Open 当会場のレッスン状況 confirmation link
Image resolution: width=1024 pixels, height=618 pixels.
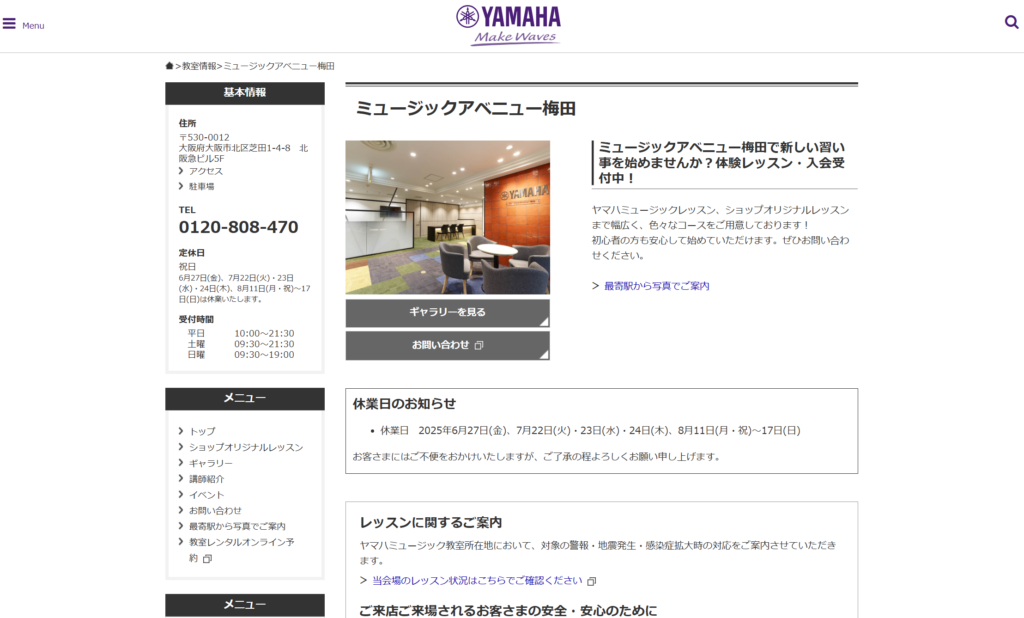[477, 580]
